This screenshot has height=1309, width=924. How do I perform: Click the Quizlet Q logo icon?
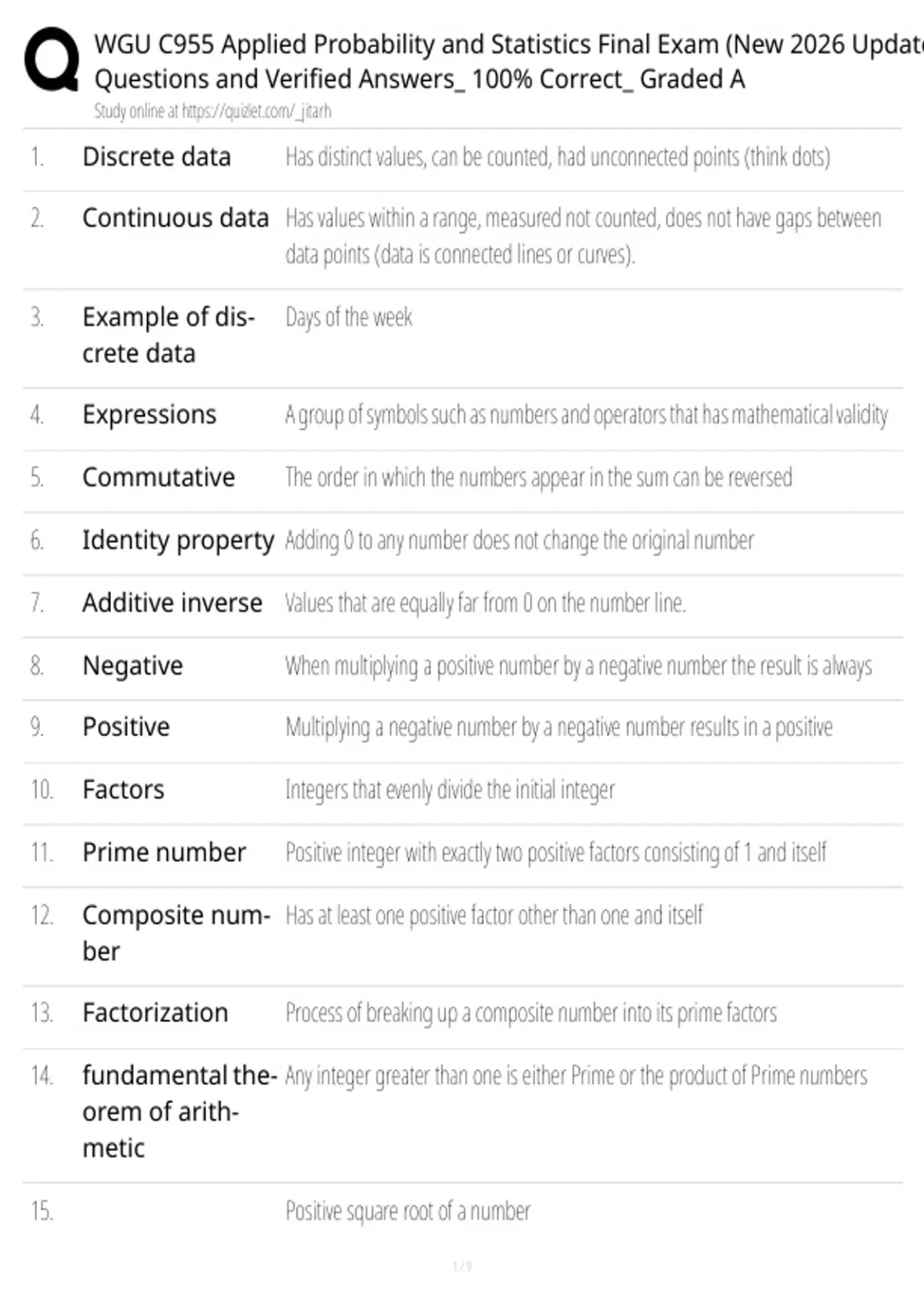coord(52,60)
